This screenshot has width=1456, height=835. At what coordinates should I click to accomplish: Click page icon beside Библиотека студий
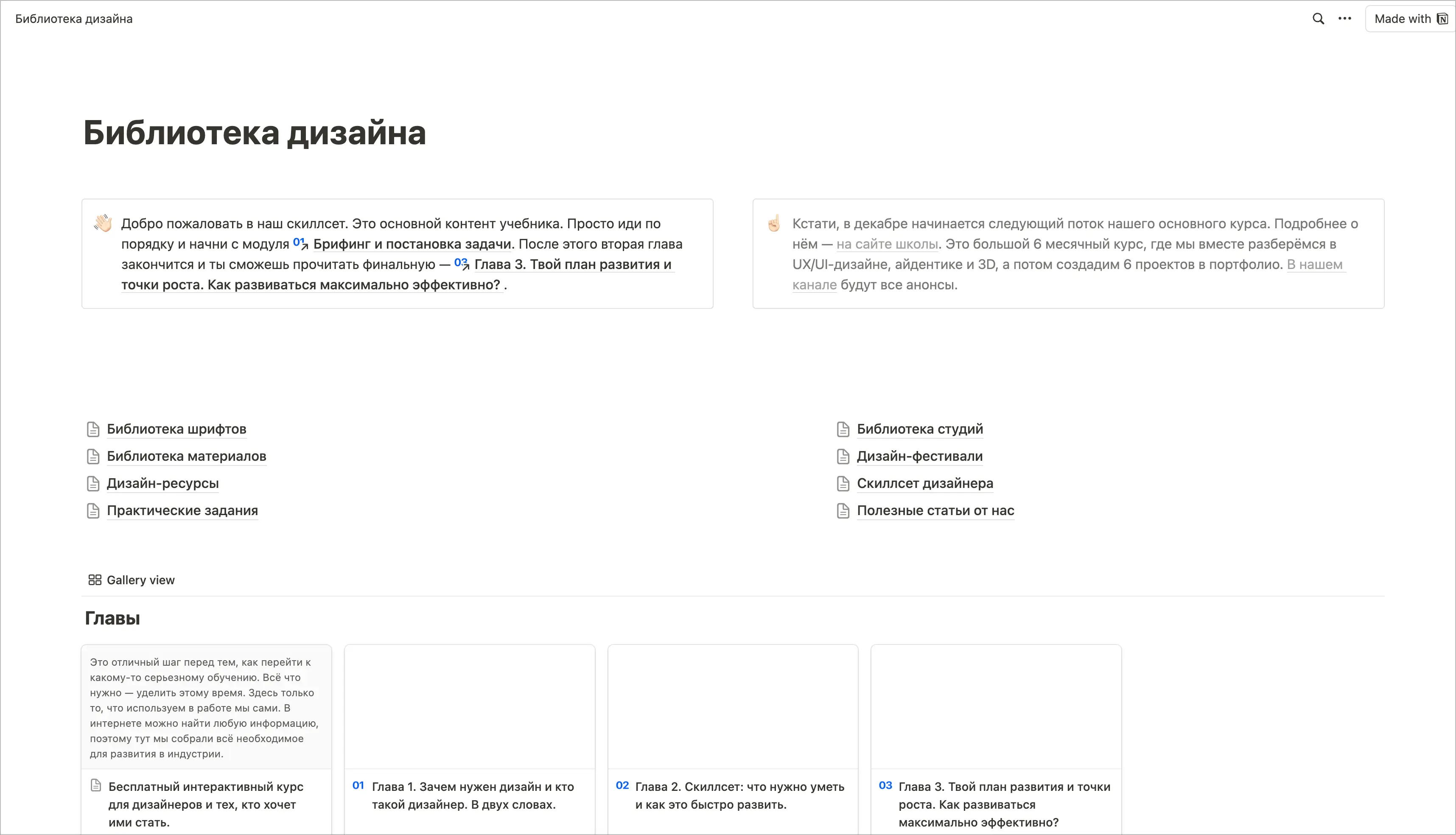843,429
